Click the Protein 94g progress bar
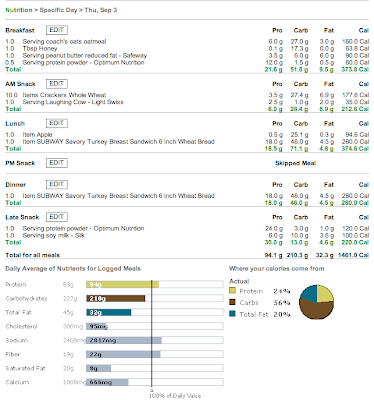This screenshot has width=374, height=400. point(155,284)
